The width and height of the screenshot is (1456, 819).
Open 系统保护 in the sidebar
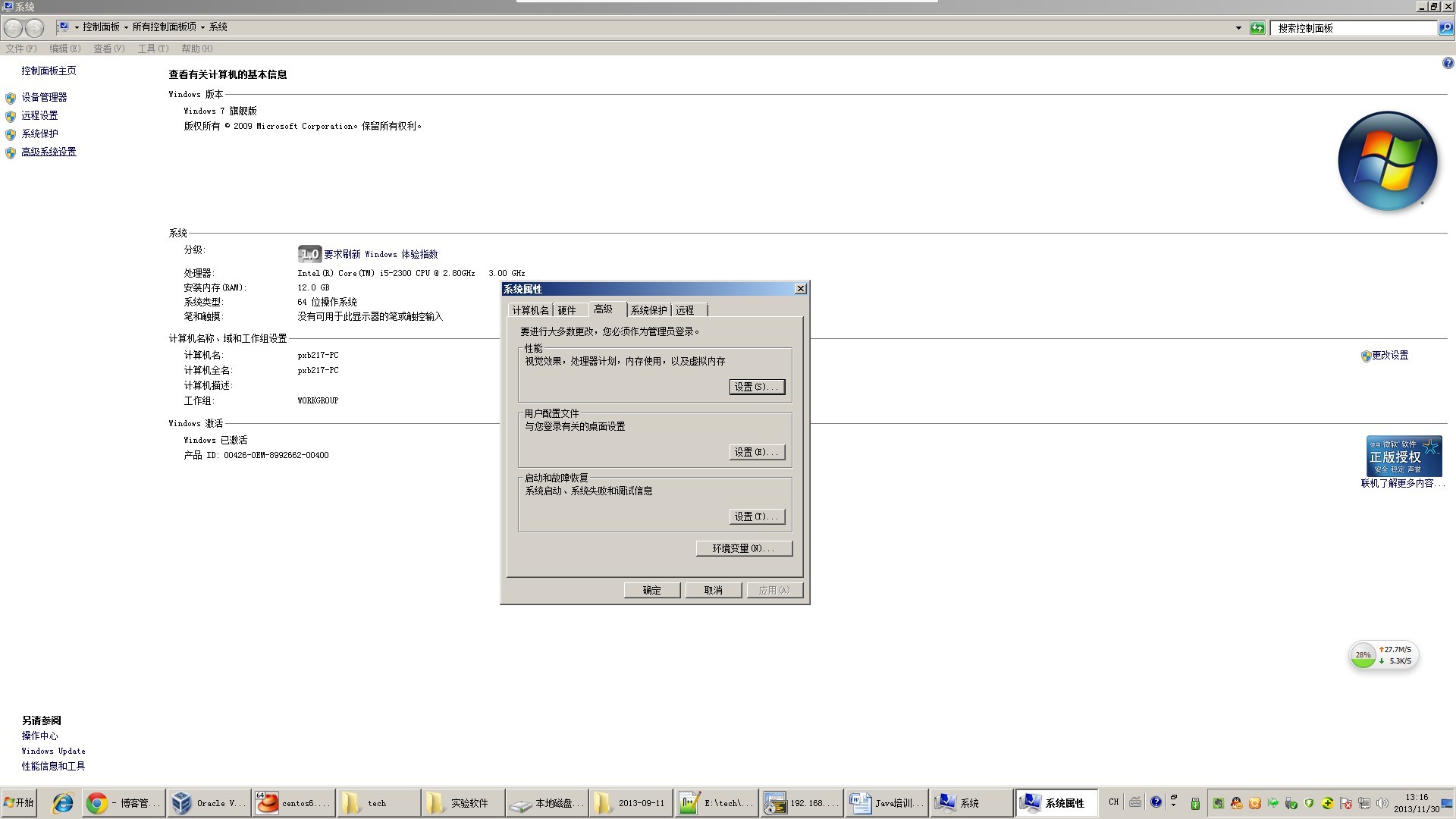pos(39,133)
